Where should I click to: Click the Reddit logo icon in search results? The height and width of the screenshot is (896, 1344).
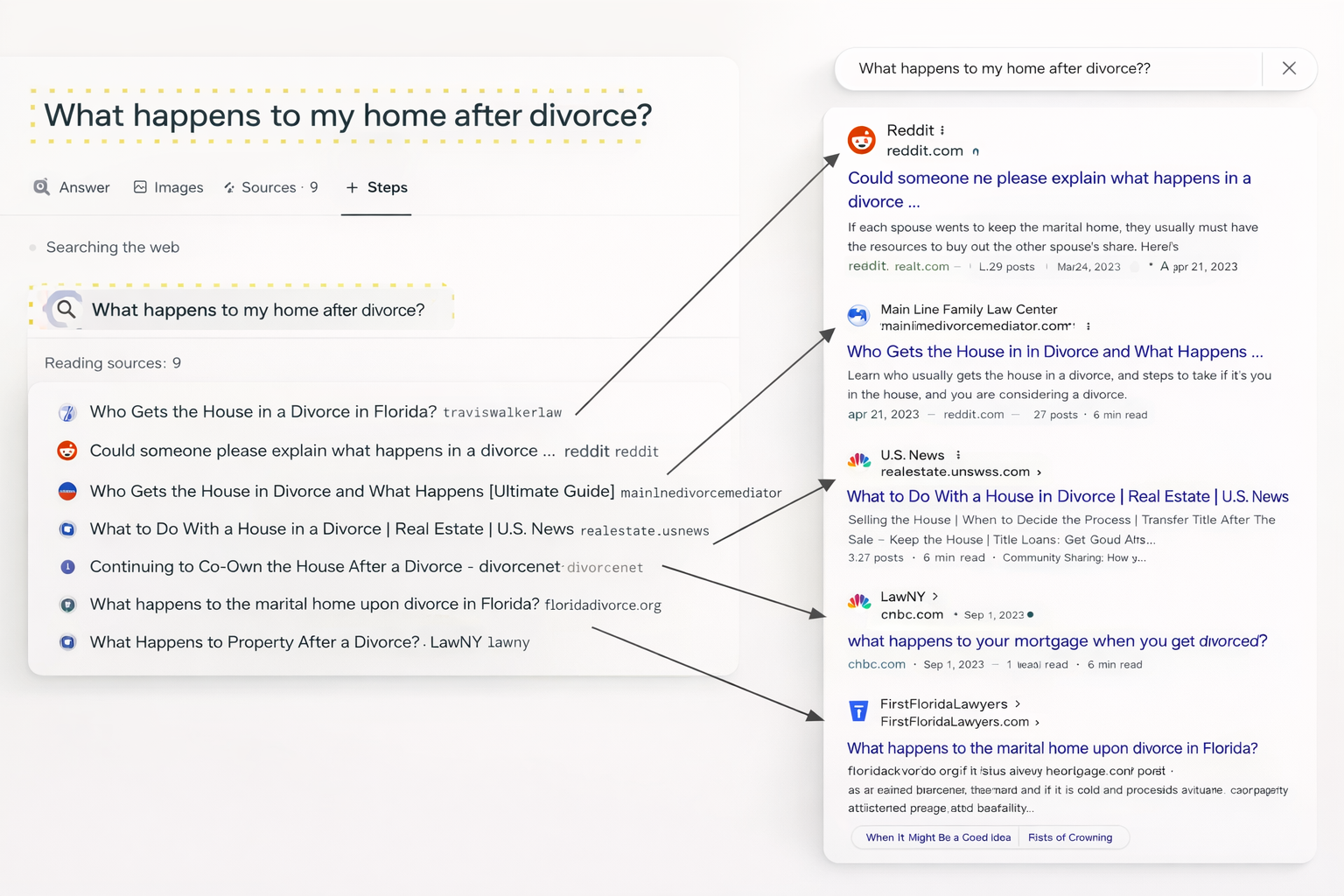point(861,140)
